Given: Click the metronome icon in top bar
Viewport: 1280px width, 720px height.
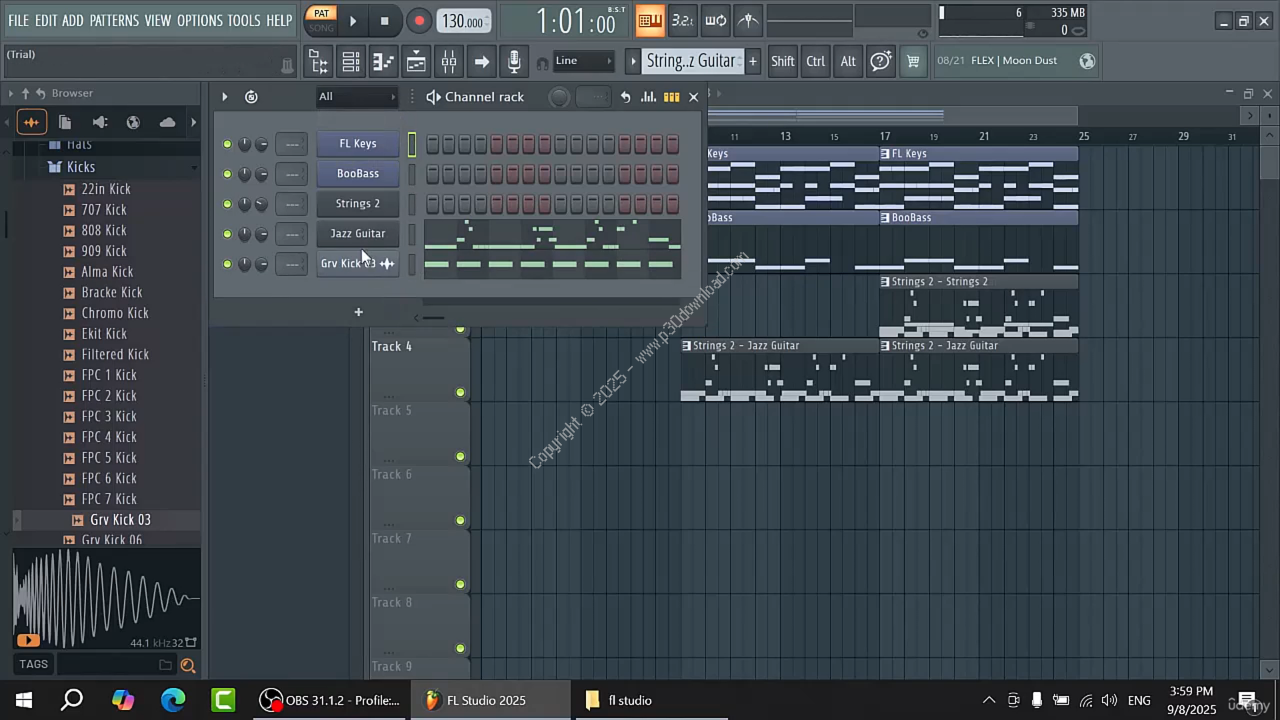Looking at the screenshot, I should click(748, 20).
